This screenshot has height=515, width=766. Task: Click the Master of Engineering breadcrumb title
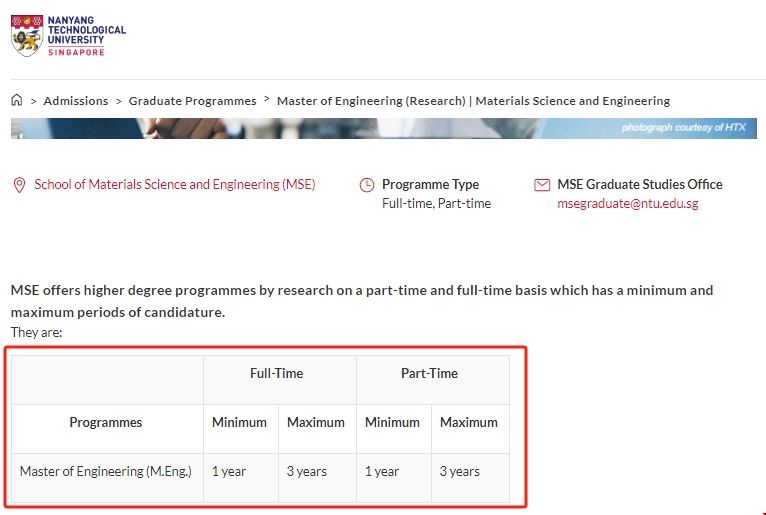coord(473,101)
